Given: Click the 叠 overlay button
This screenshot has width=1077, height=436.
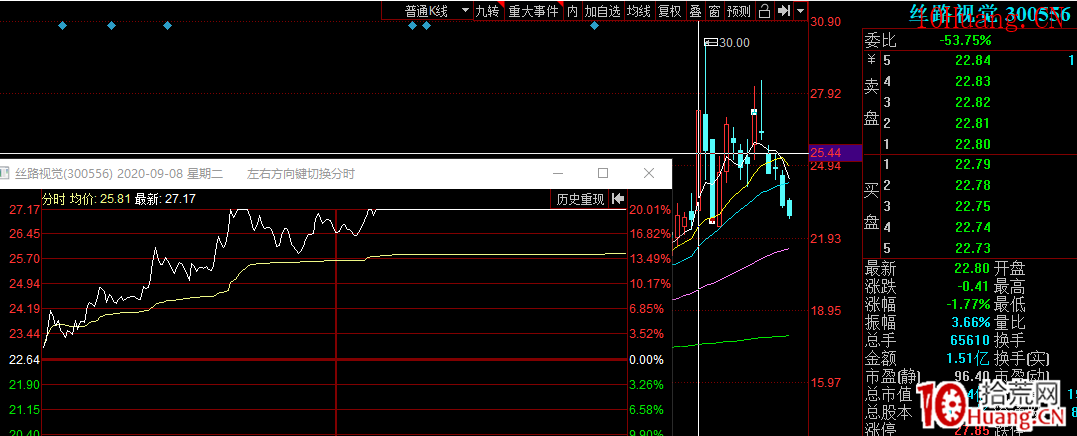Looking at the screenshot, I should pyautogui.click(x=695, y=10).
